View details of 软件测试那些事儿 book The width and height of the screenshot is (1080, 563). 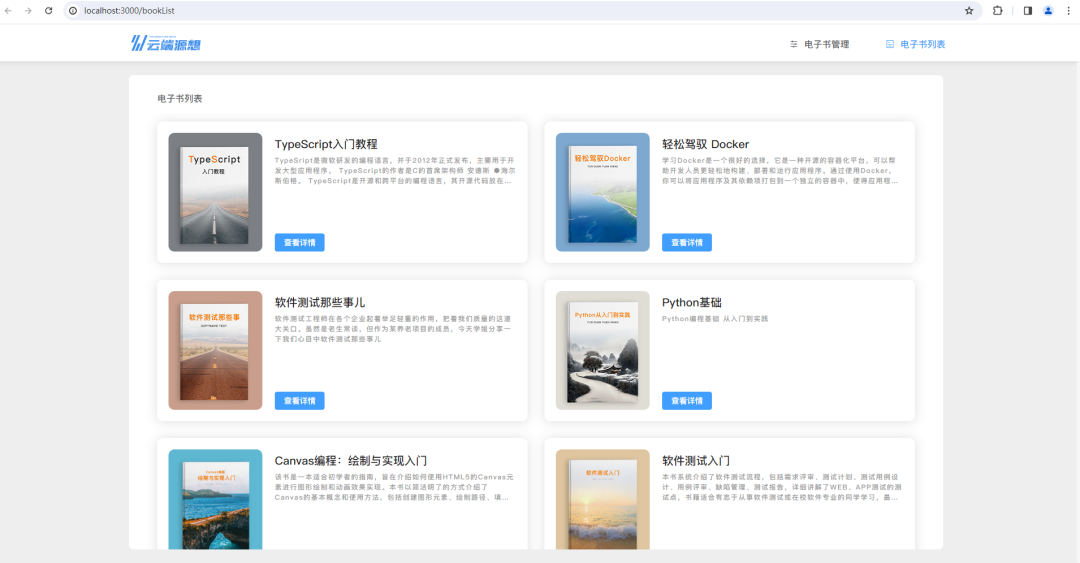point(300,400)
